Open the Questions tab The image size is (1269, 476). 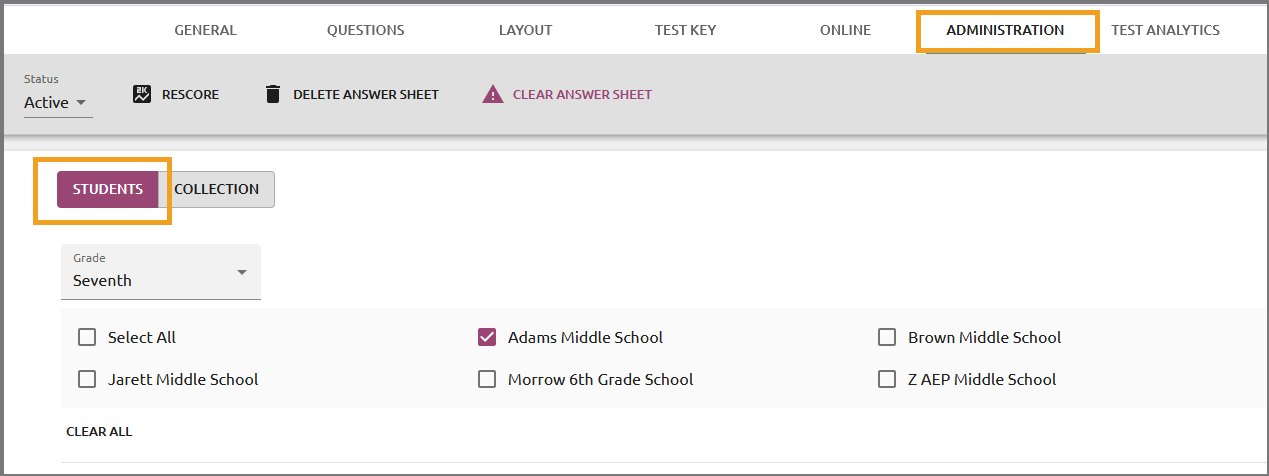point(366,30)
